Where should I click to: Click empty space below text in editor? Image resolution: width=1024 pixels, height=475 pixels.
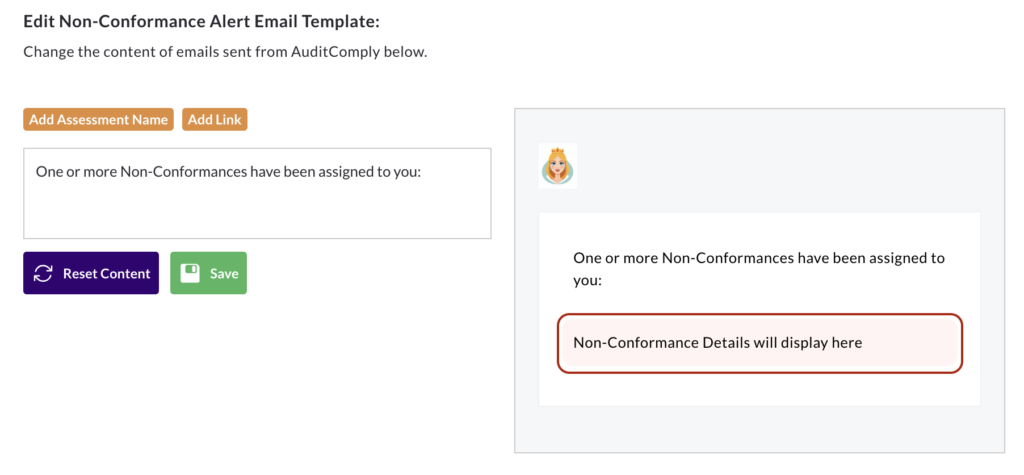[x=257, y=212]
